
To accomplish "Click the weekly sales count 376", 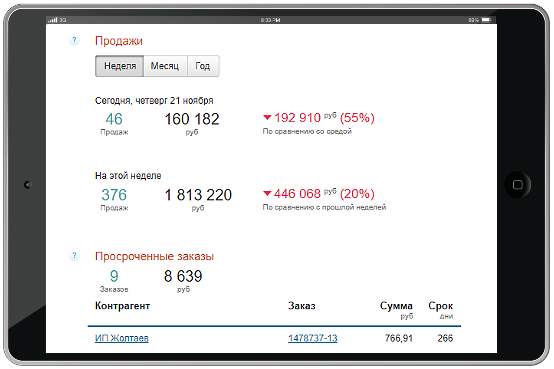I will pyautogui.click(x=114, y=195).
